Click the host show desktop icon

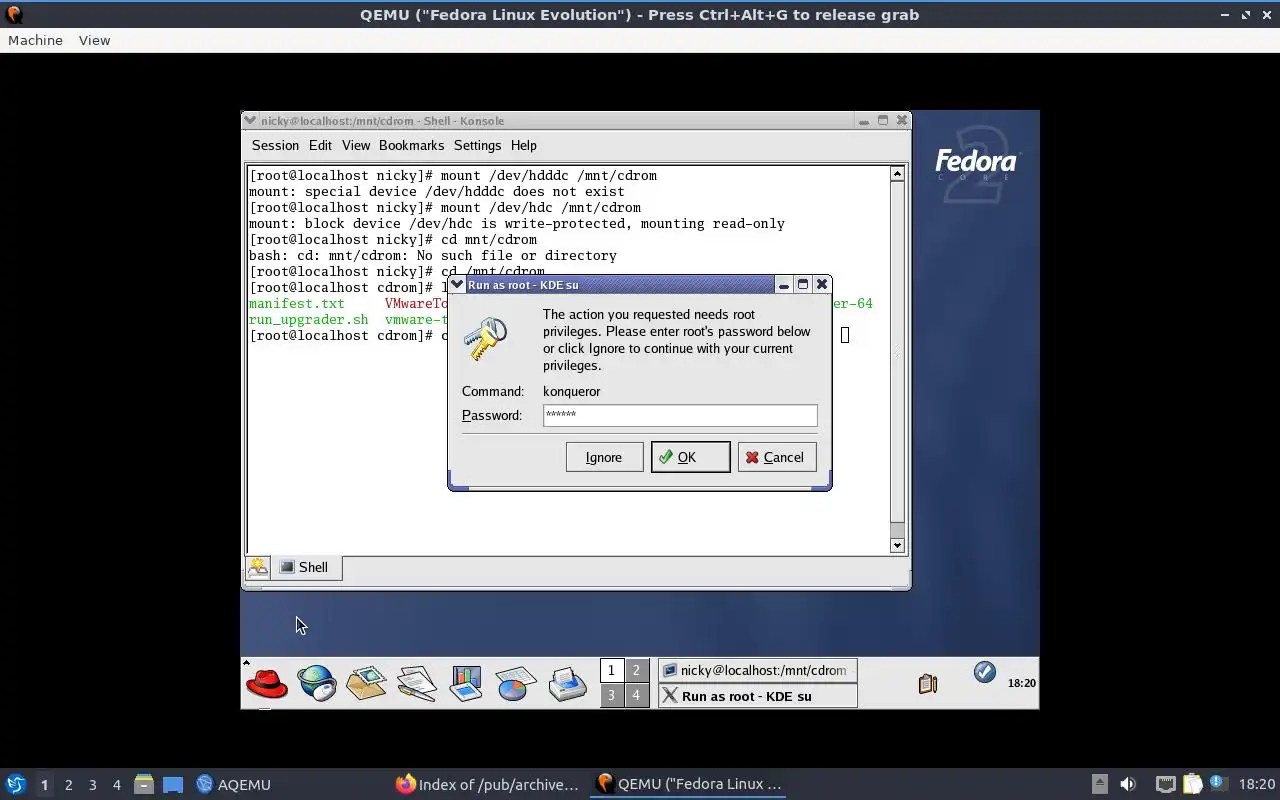173,784
